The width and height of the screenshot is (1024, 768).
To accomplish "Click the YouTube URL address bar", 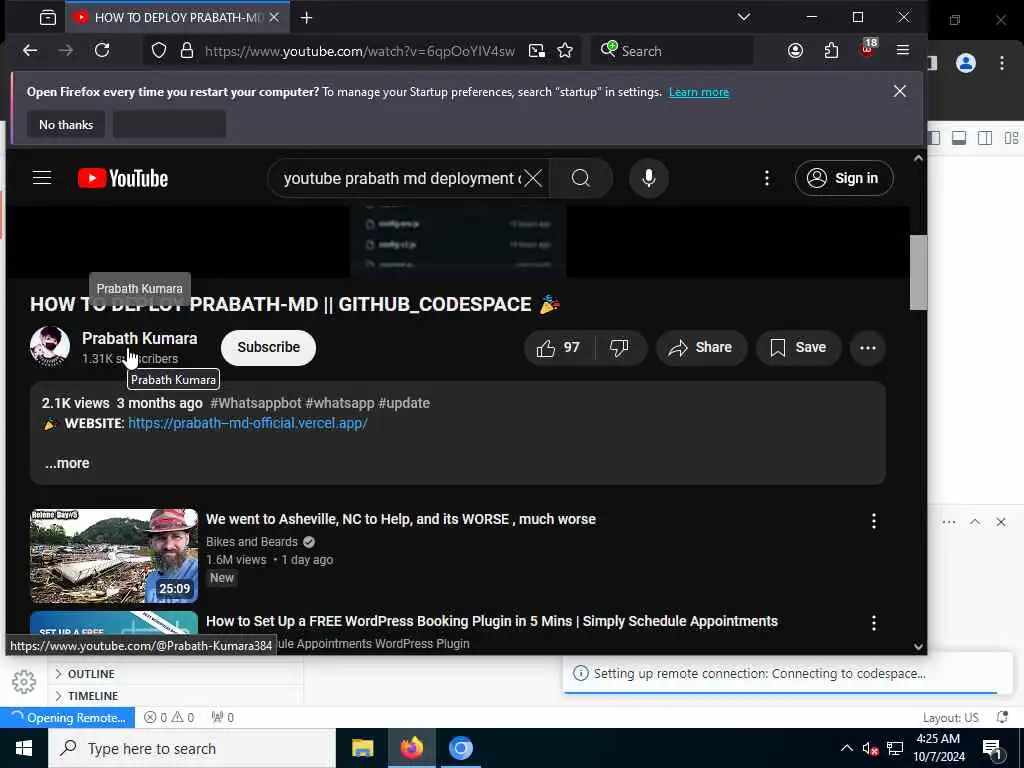I will [x=359, y=51].
